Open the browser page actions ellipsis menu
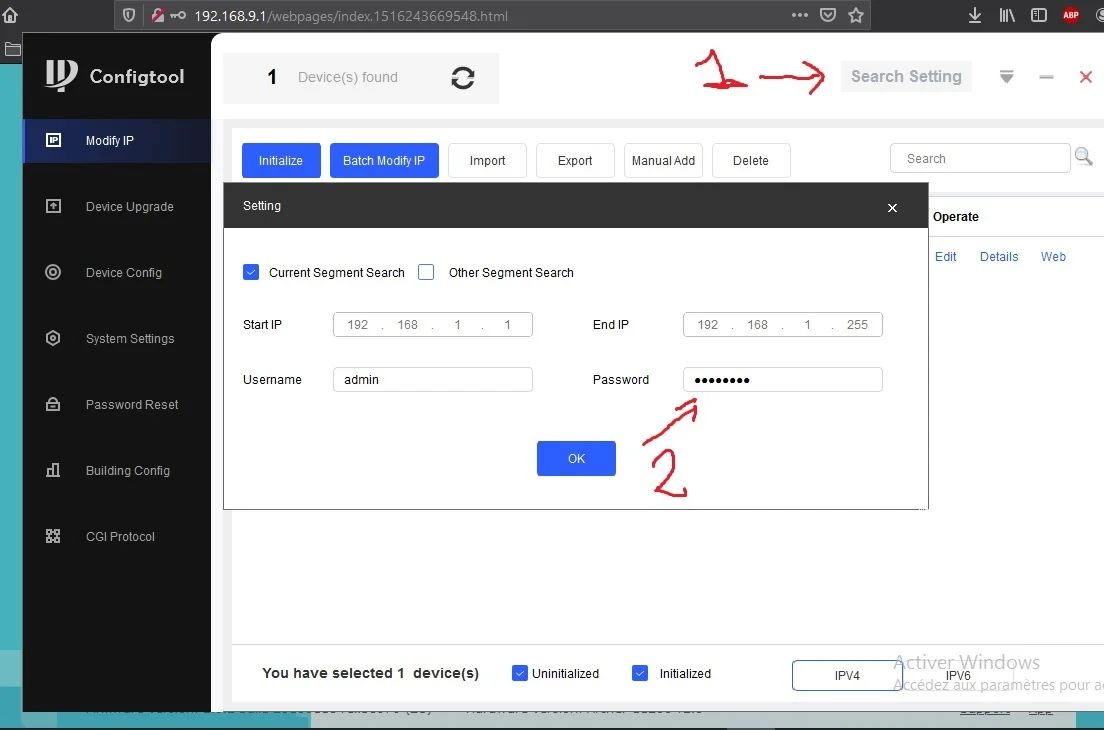 pyautogui.click(x=800, y=15)
